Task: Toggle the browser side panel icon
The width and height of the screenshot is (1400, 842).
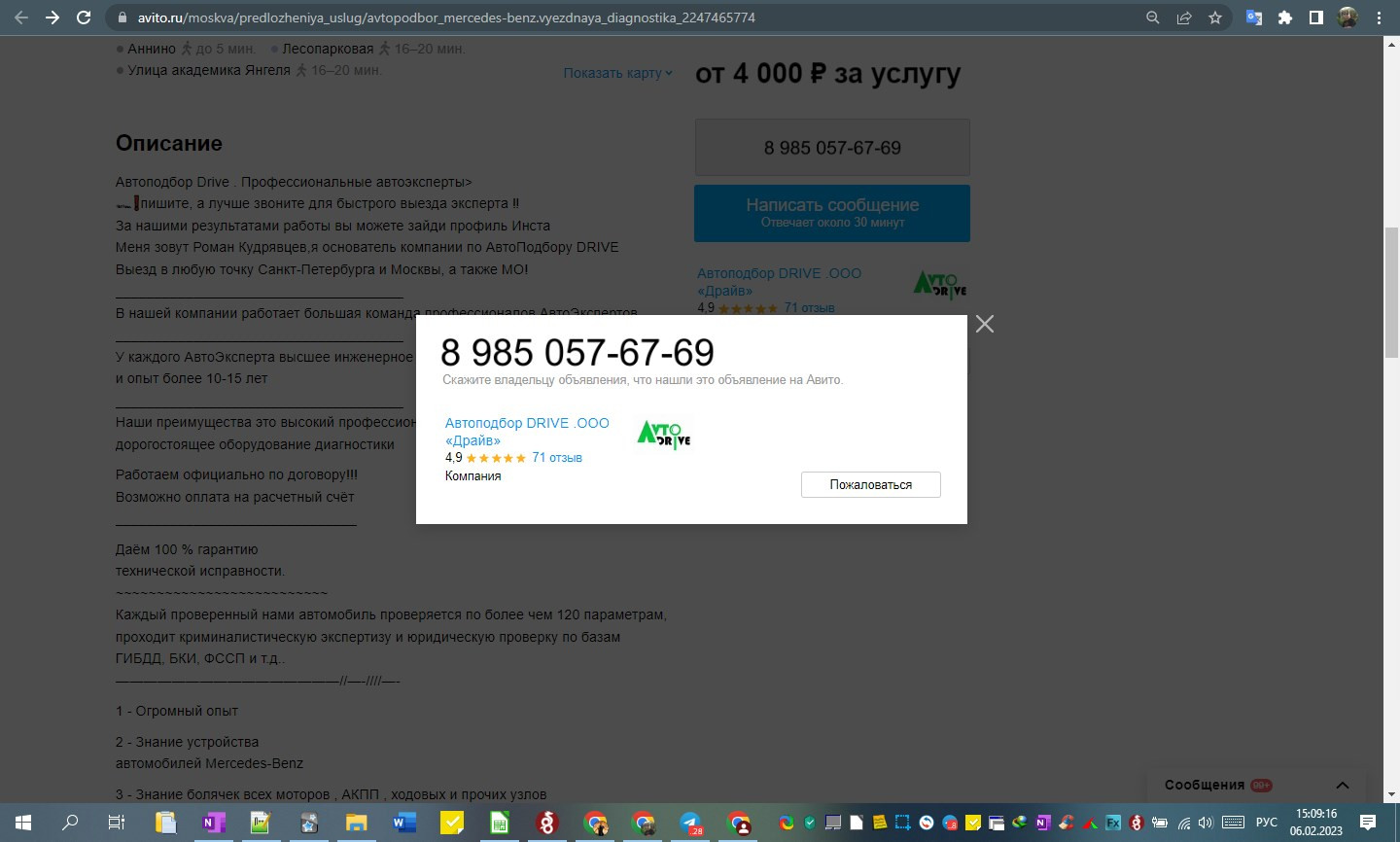Action: click(x=1316, y=18)
